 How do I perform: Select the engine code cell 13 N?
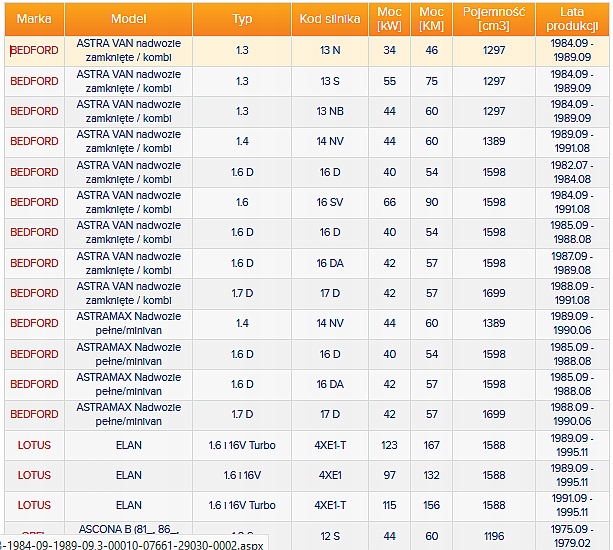tap(330, 50)
